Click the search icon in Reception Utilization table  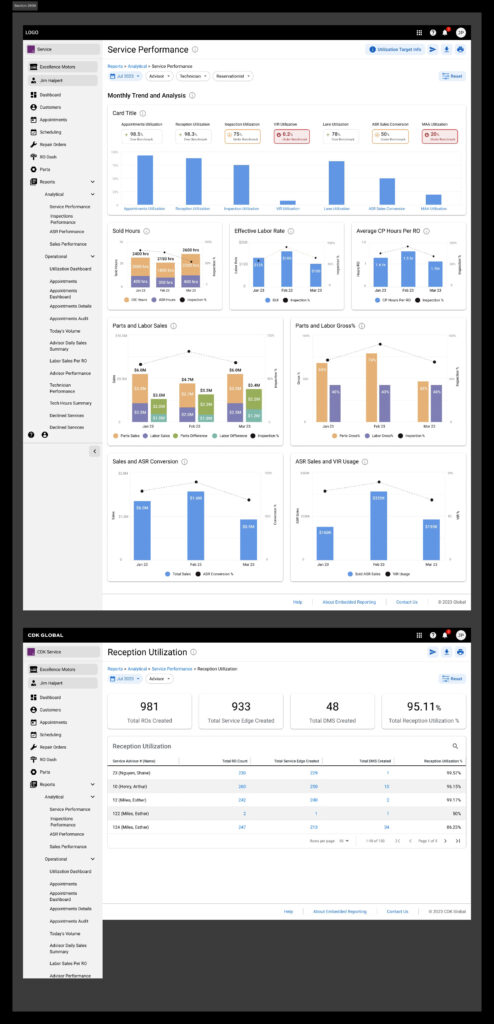pos(455,746)
